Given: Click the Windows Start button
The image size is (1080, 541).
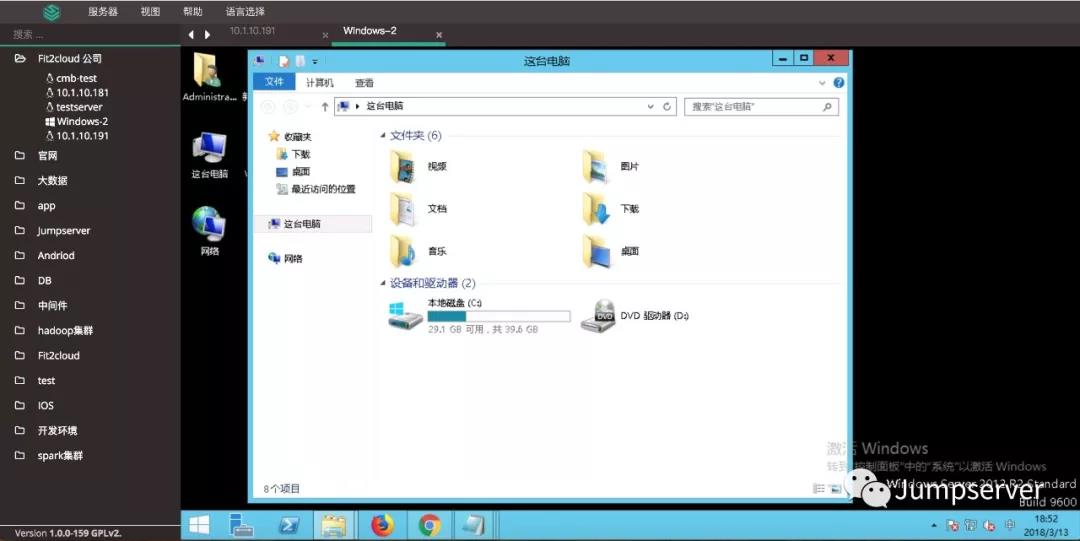Looking at the screenshot, I should click(x=199, y=525).
